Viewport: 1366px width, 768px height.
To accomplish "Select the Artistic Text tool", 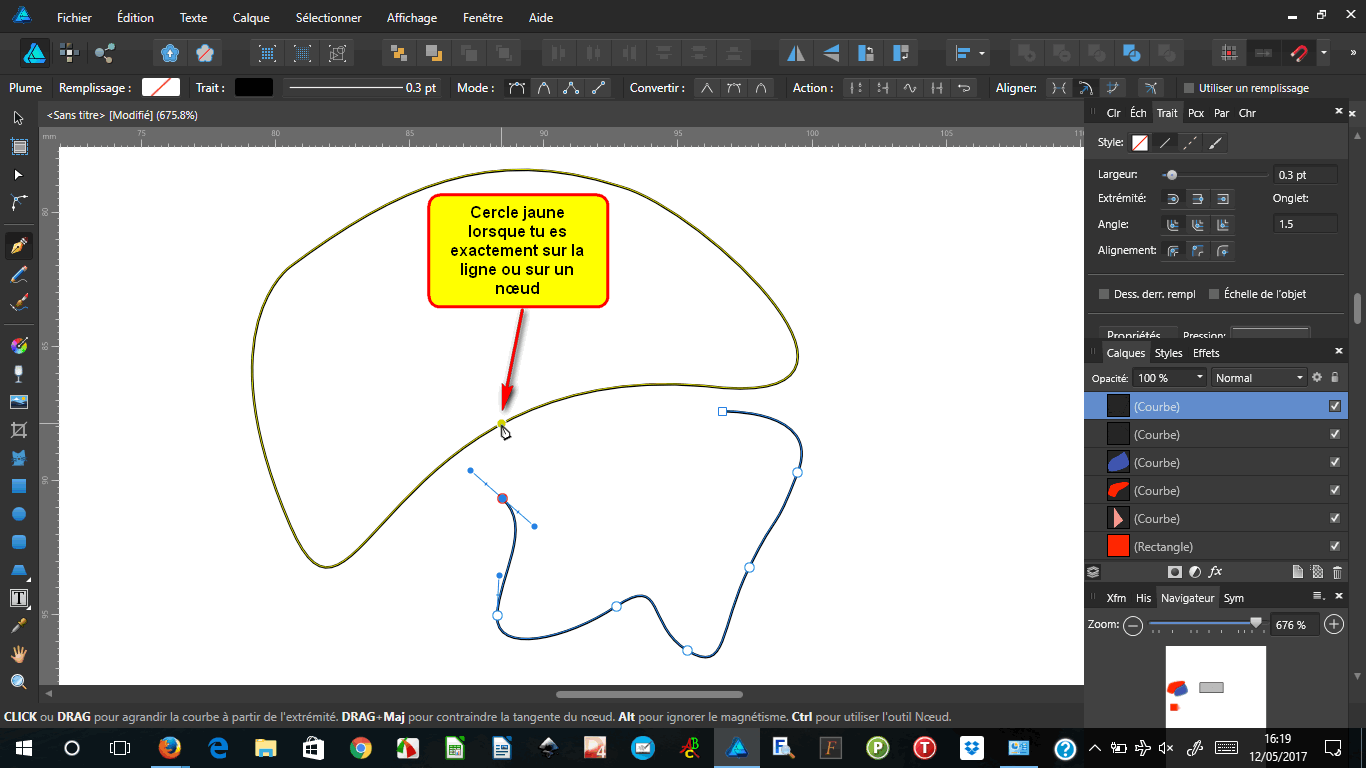I will pyautogui.click(x=18, y=598).
